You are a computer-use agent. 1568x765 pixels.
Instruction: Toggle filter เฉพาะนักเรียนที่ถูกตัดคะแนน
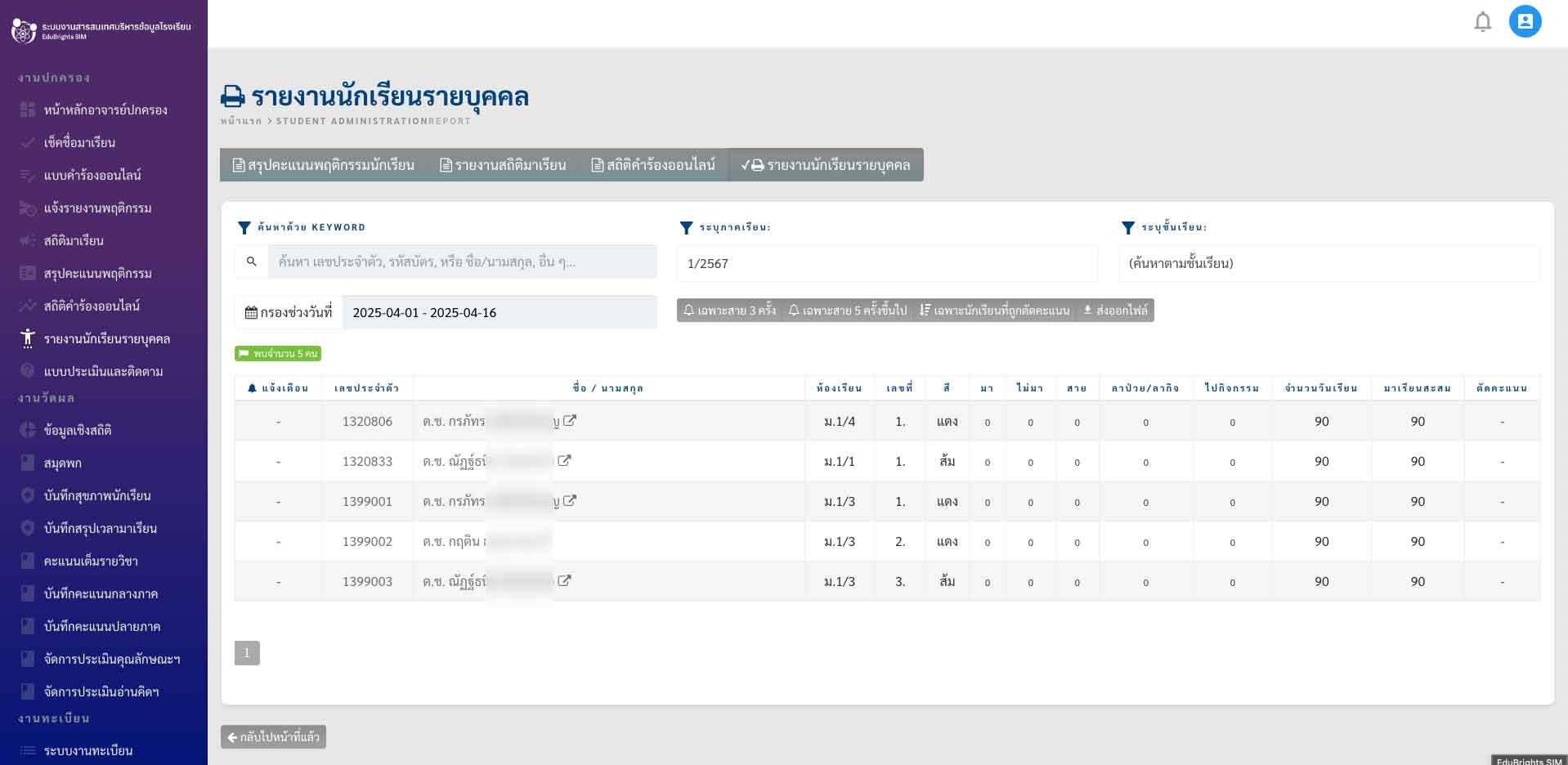(x=994, y=311)
